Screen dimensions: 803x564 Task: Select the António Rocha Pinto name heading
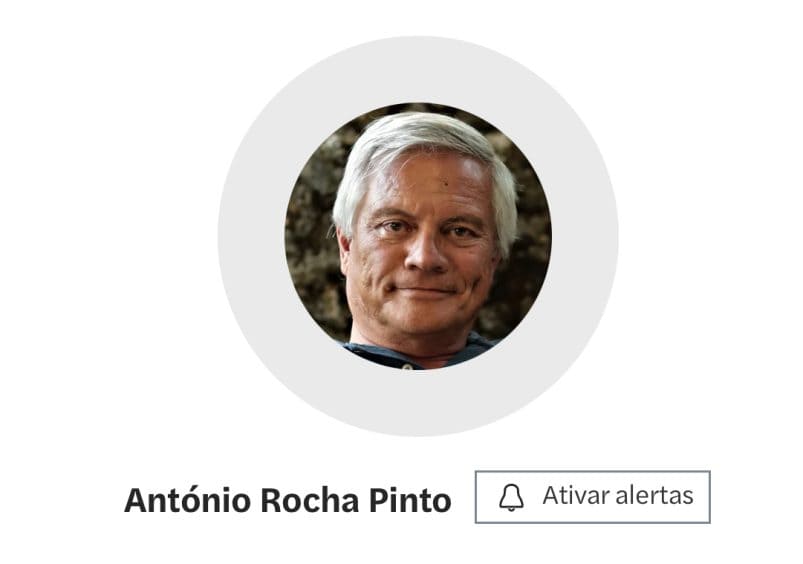pos(288,500)
